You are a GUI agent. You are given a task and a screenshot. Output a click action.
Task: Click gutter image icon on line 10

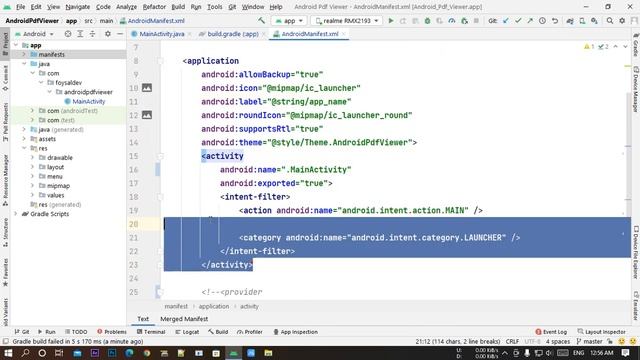tap(147, 88)
